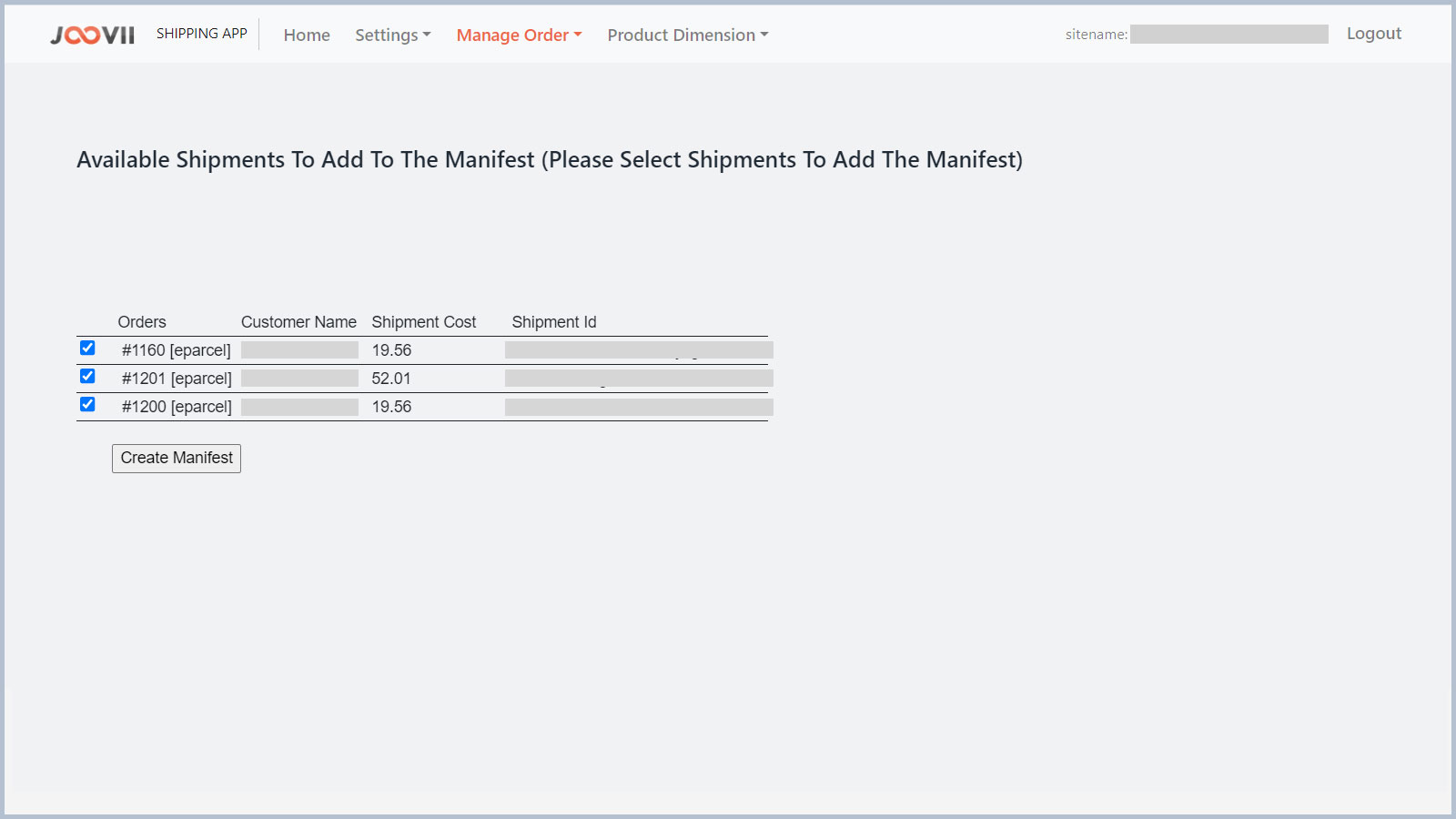Toggle the checkbox for order #1200
Viewport: 1456px width, 819px height.
coord(87,404)
